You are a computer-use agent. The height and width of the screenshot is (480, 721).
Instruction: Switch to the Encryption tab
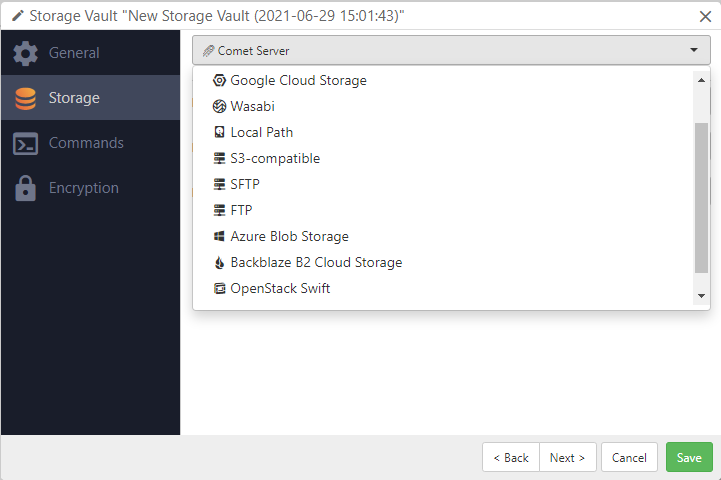[x=84, y=188]
